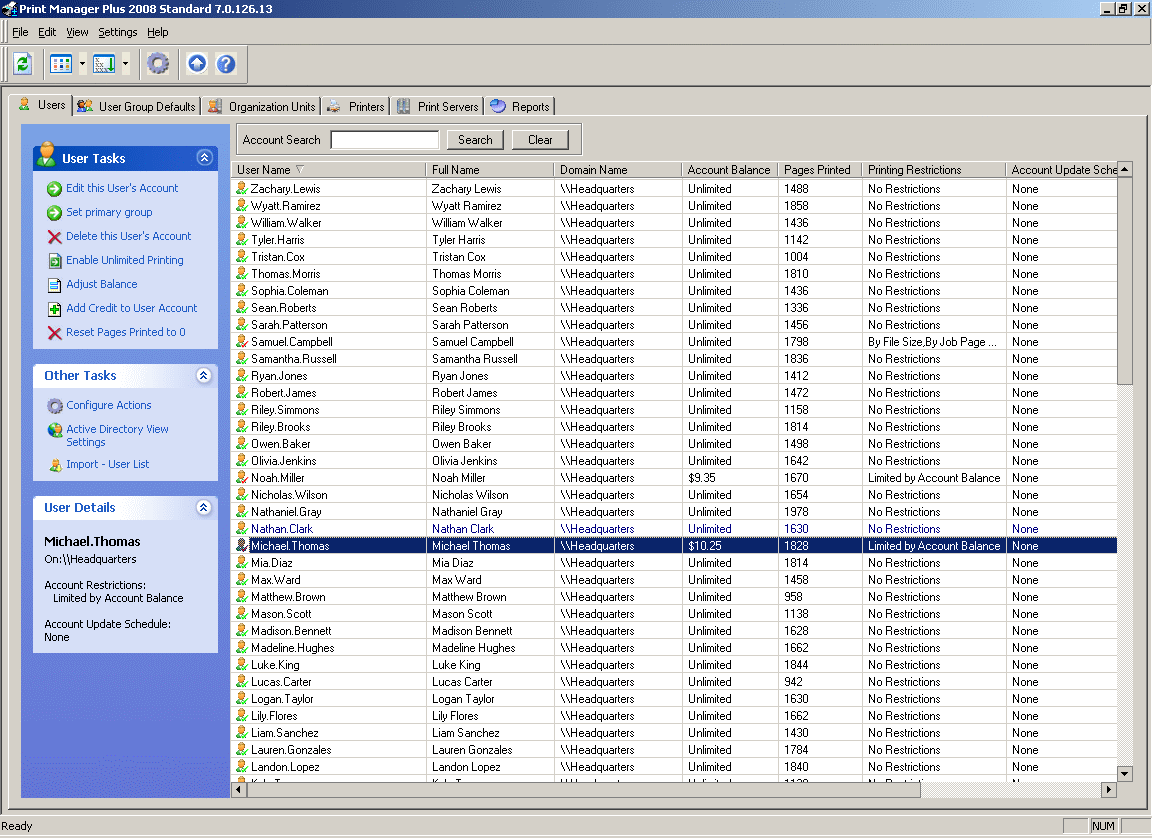
Task: Click the Refresh icon on the toolbar
Action: click(x=22, y=64)
